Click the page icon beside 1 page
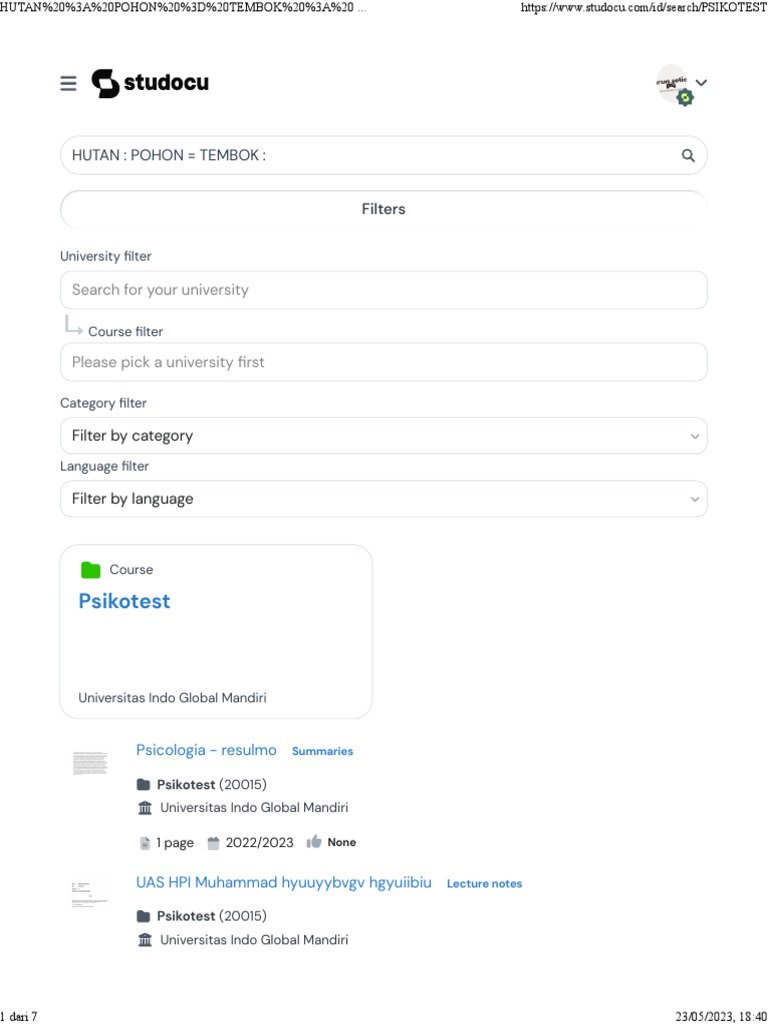This screenshot has height=1024, width=768. pos(145,843)
